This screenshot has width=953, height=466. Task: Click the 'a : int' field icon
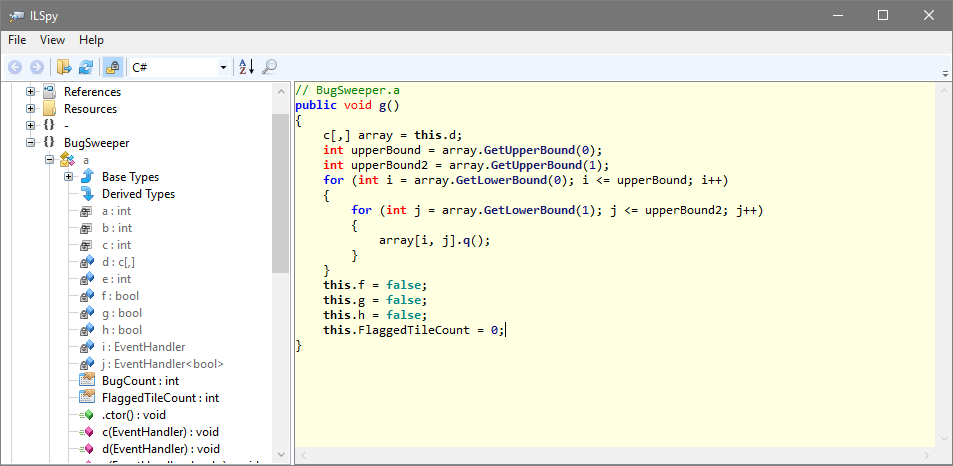86,211
